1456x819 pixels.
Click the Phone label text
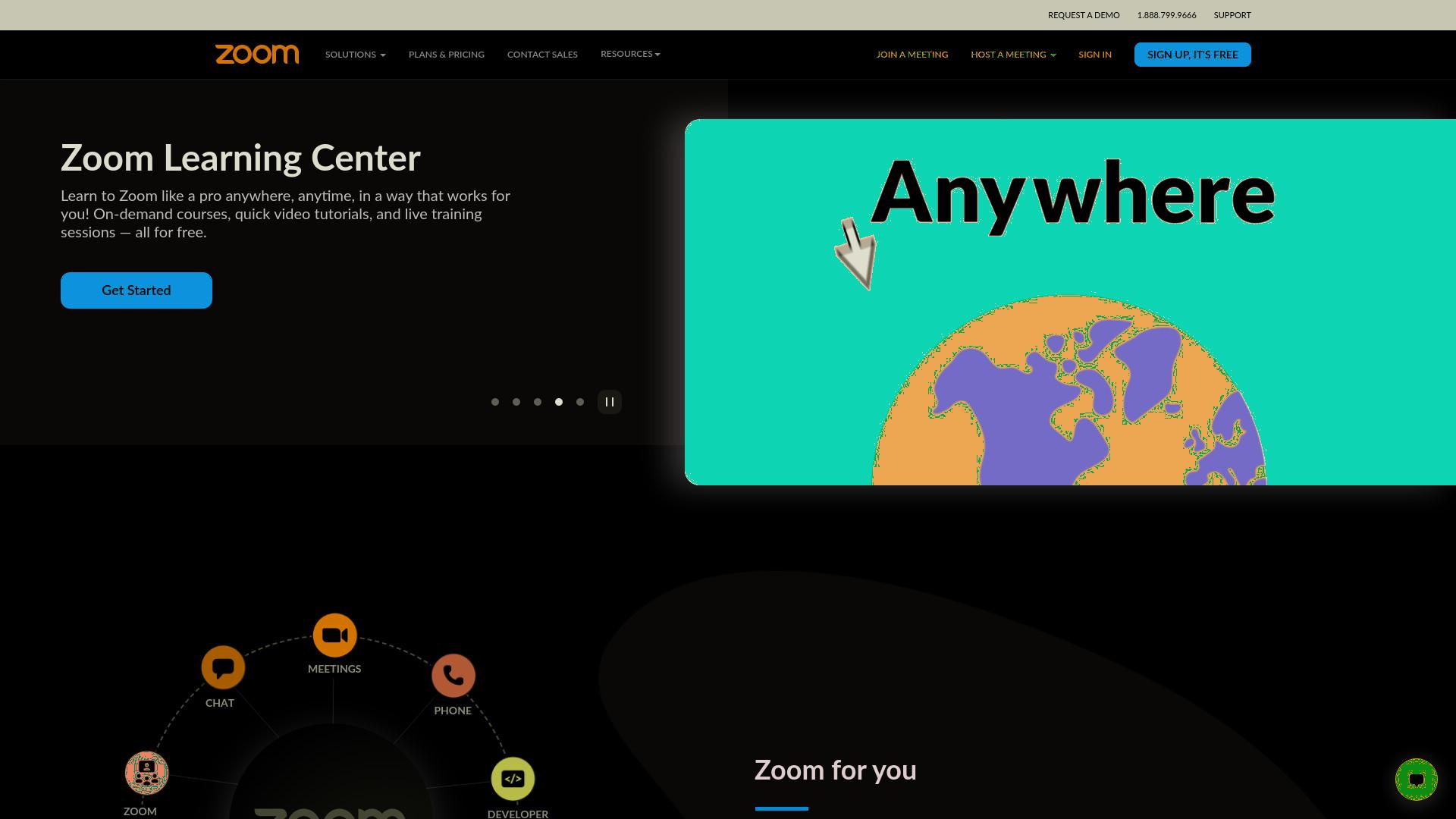tap(453, 711)
